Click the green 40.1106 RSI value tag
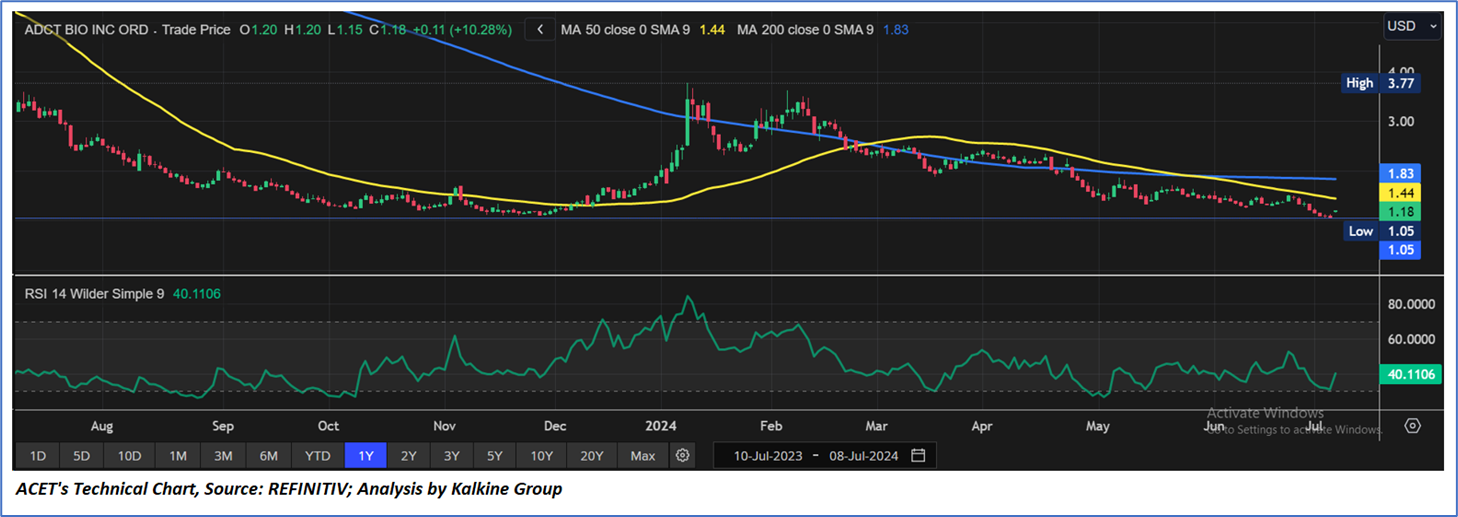 1412,374
